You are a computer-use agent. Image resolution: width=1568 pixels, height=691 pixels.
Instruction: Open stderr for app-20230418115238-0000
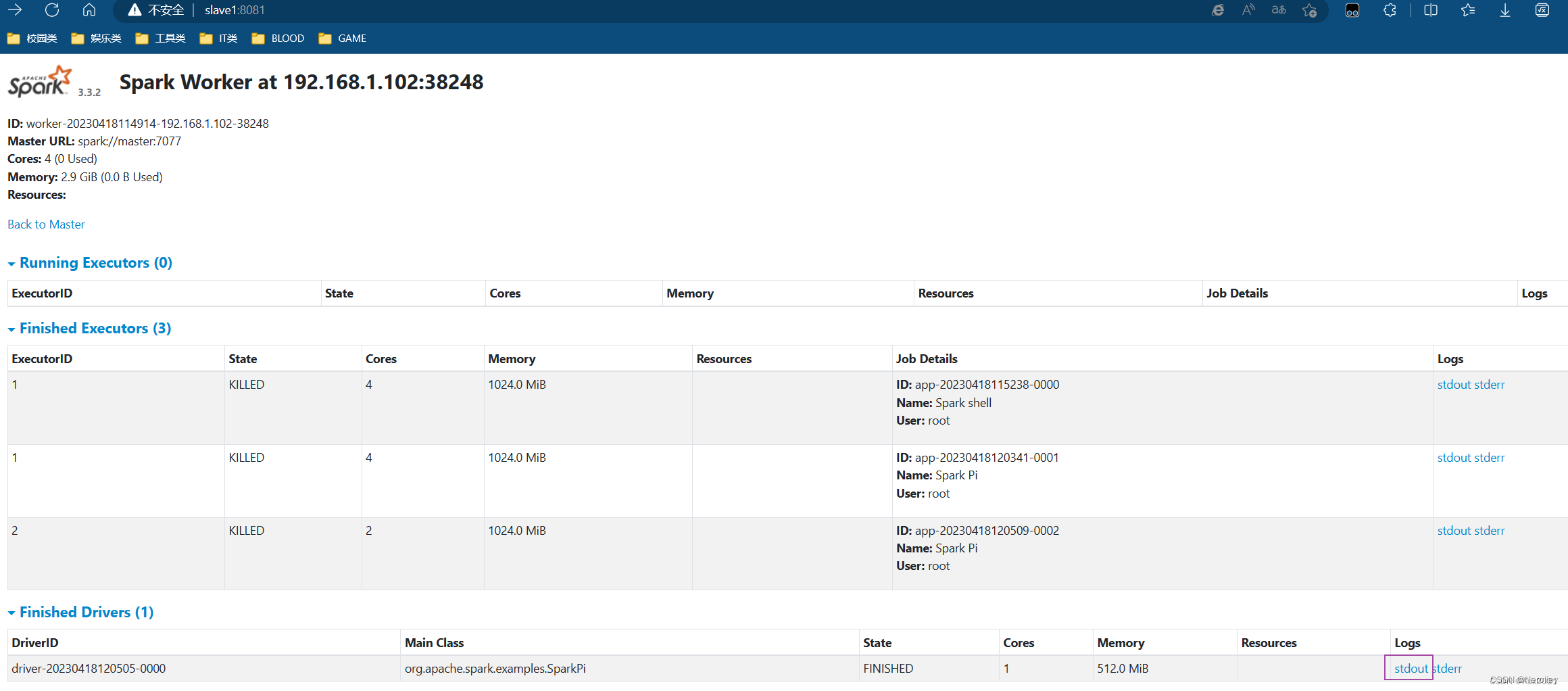1490,385
